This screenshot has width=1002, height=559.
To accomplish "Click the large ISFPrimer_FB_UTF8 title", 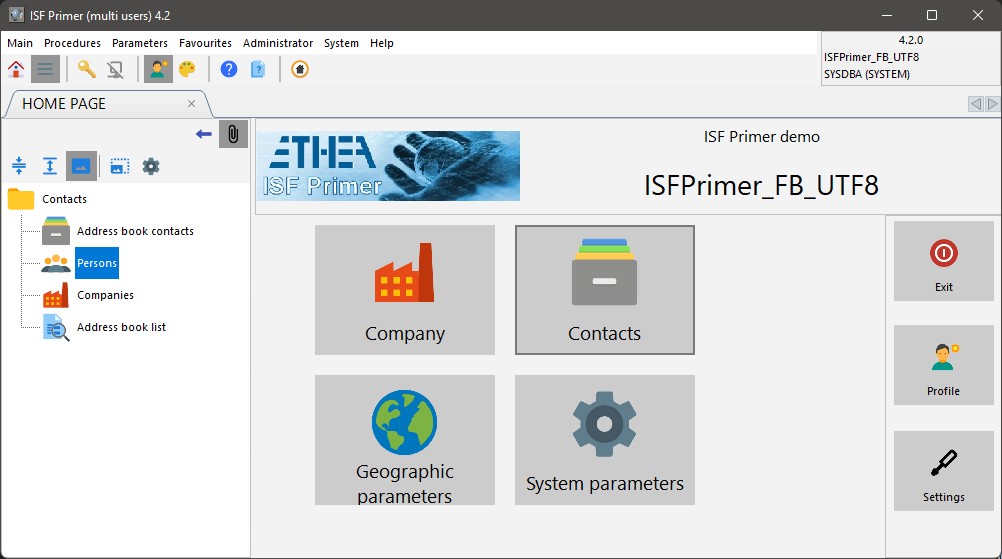I will 761,185.
